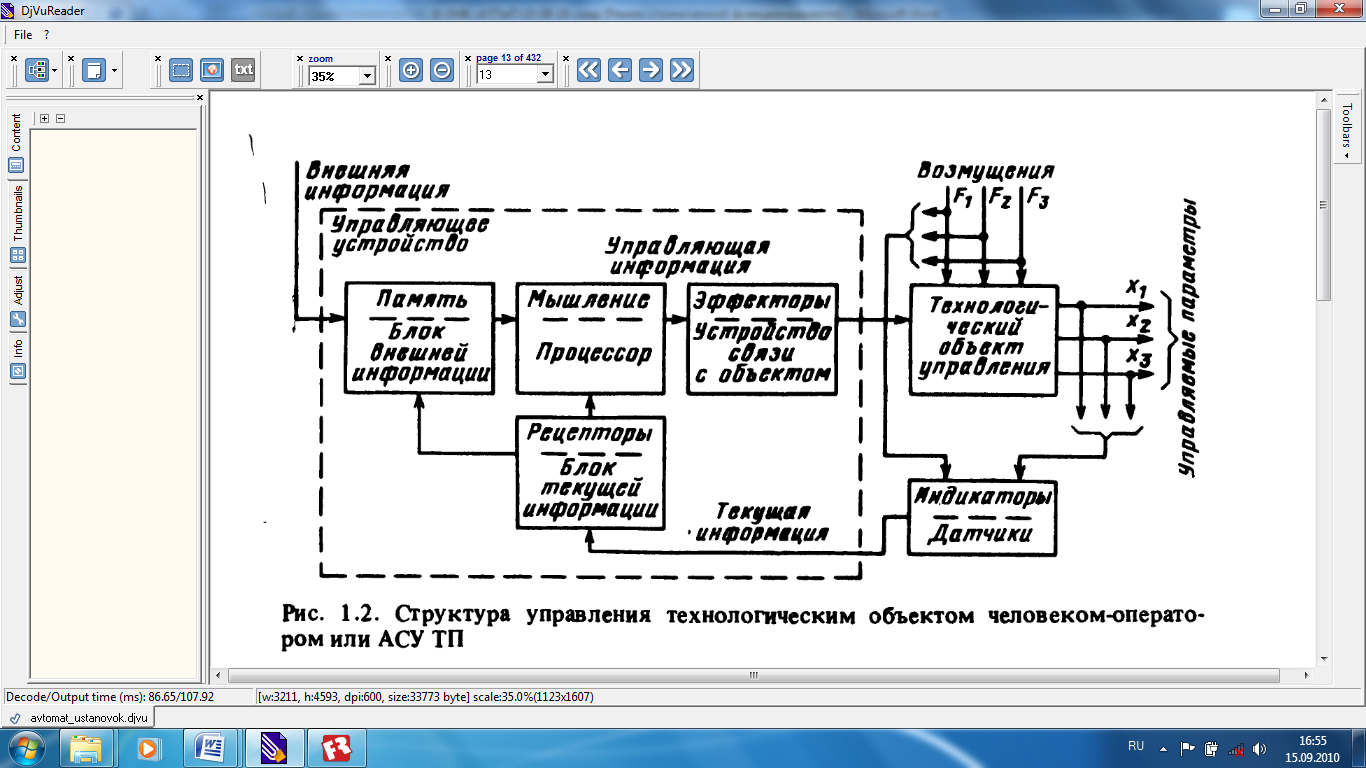Click the zoom out minus icon
Screen dimensions: 1366x768
(442, 70)
